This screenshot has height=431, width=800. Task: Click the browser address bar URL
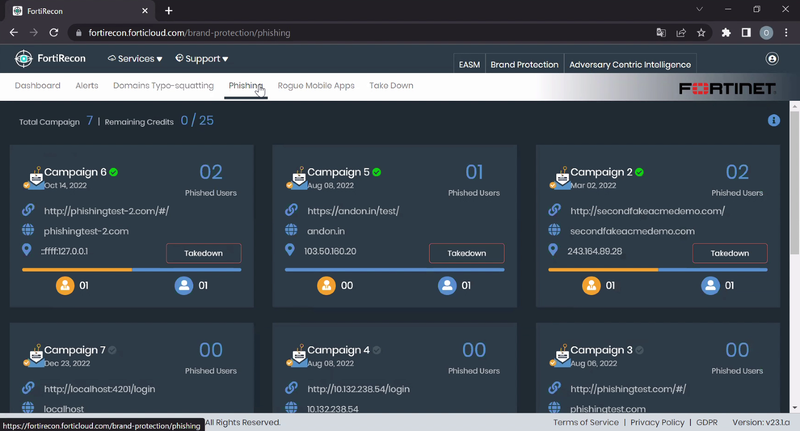coord(189,33)
